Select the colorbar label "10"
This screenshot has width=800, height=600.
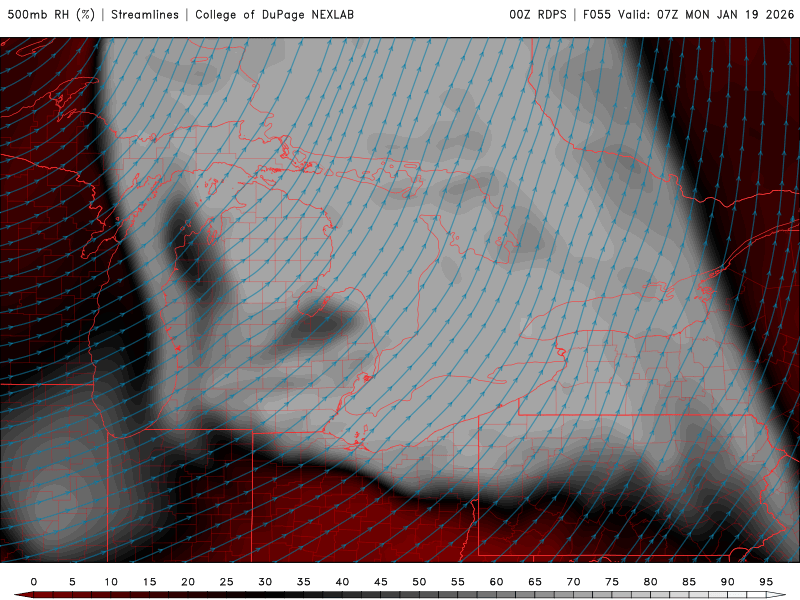(x=111, y=582)
